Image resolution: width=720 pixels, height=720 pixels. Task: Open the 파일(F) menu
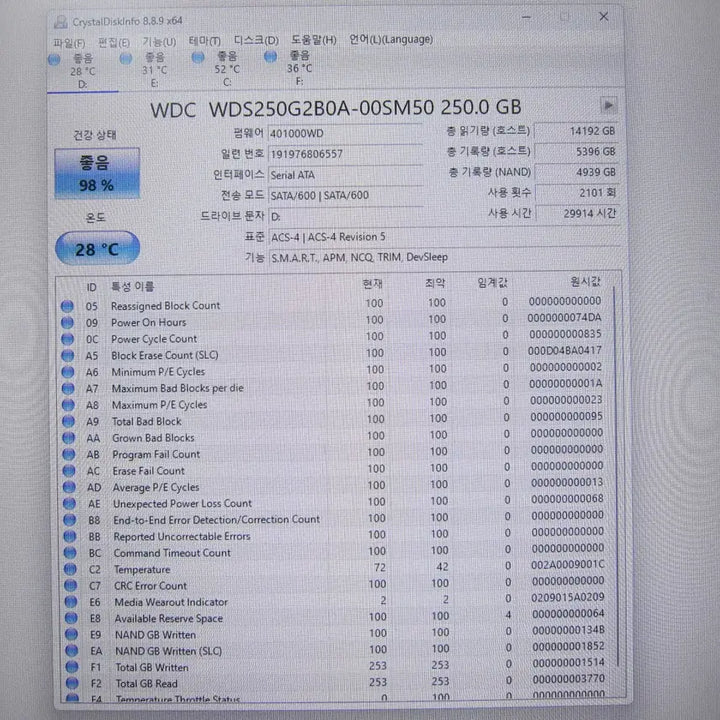pos(69,43)
